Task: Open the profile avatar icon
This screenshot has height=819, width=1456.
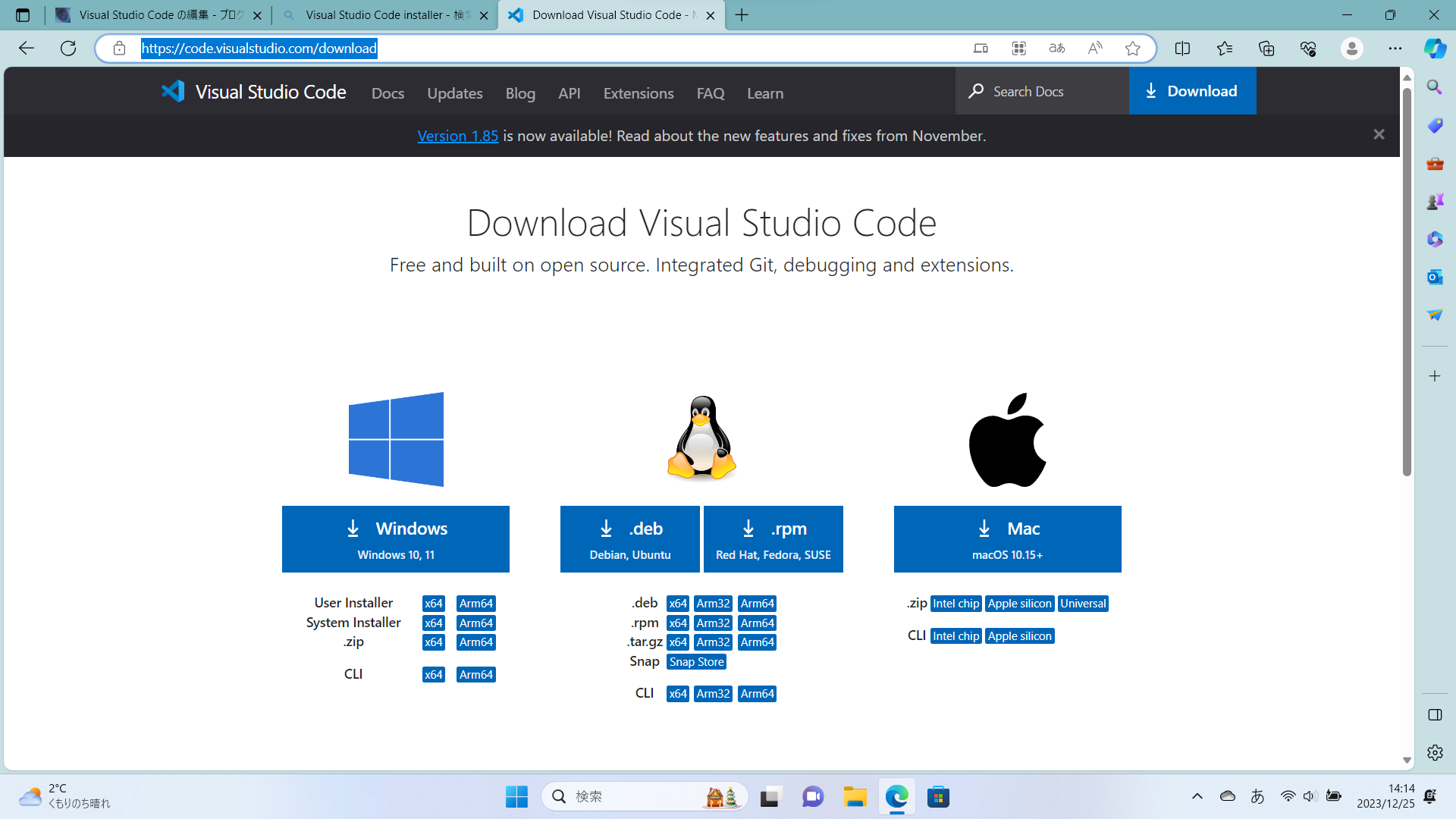Action: [1351, 49]
